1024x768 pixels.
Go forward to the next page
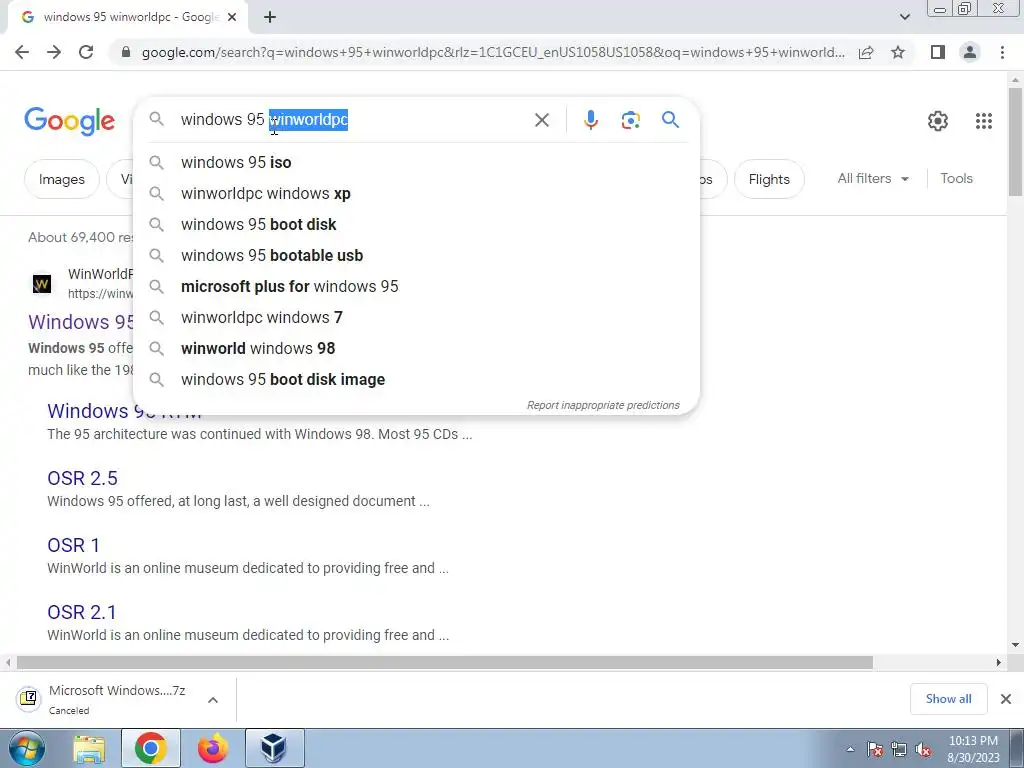pyautogui.click(x=54, y=52)
